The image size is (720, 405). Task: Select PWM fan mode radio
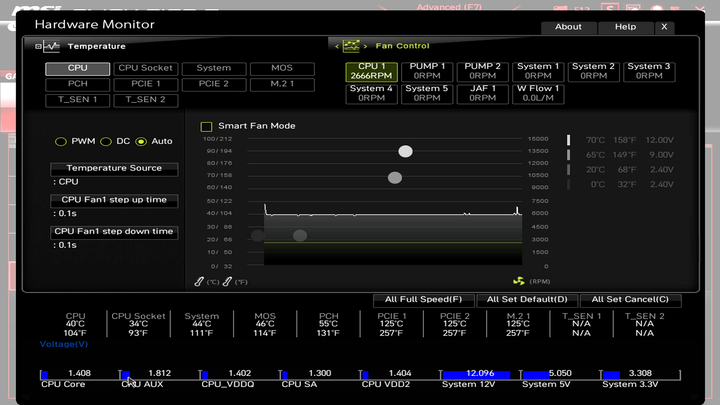(61, 141)
